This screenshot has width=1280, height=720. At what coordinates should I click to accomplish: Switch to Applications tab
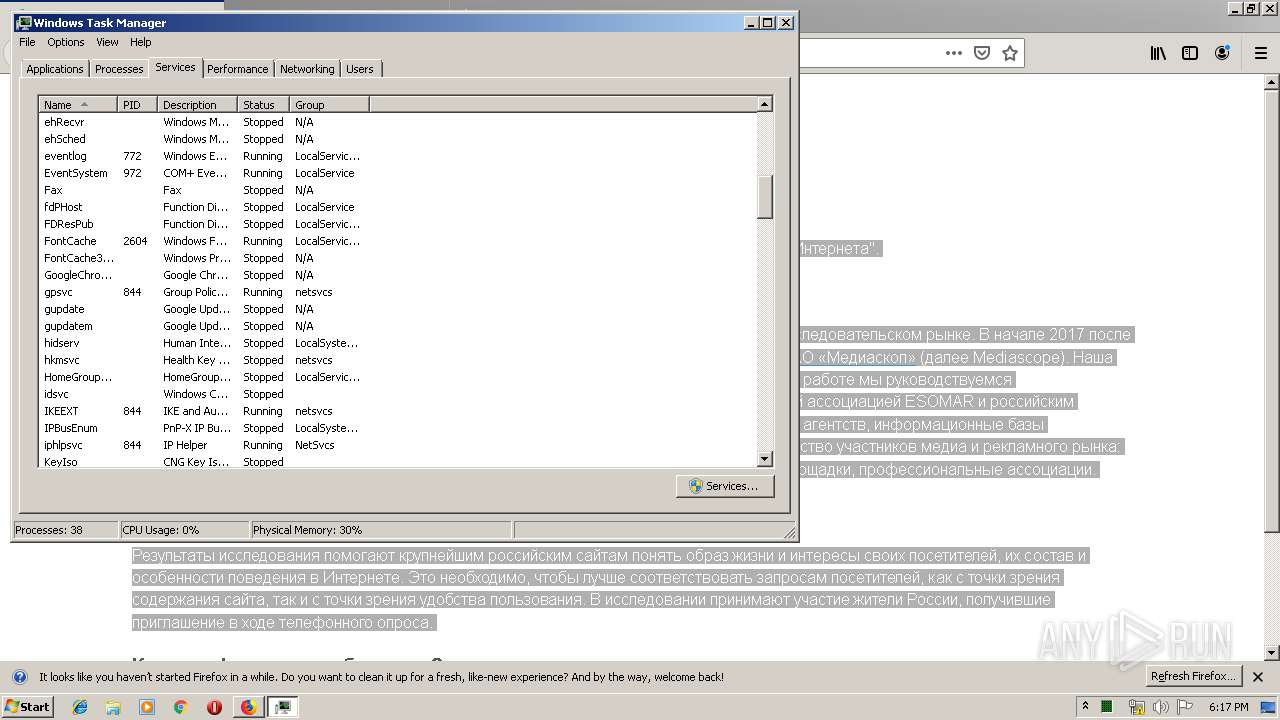54,69
